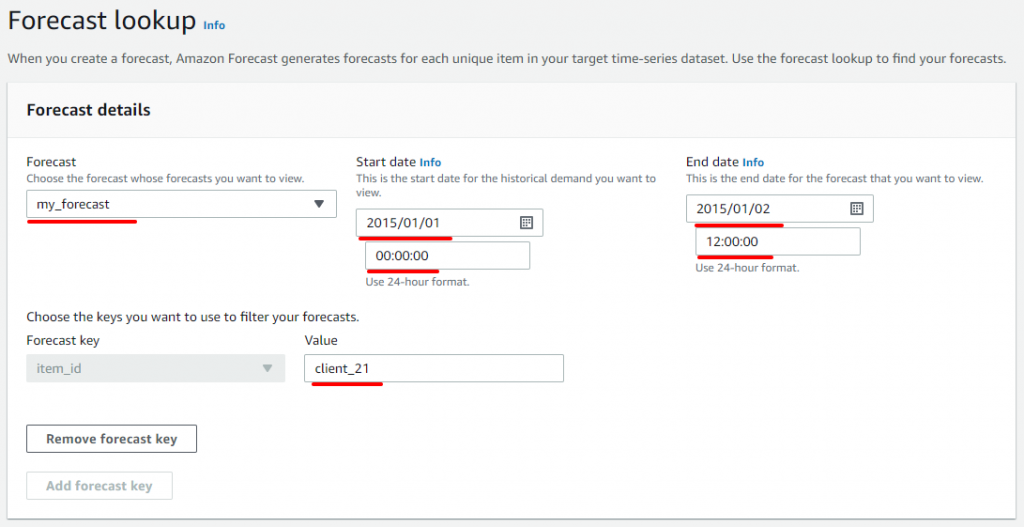Screen dimensions: 1024x527
Task: Click the arrow on my_forecast dropdown
Action: click(319, 204)
